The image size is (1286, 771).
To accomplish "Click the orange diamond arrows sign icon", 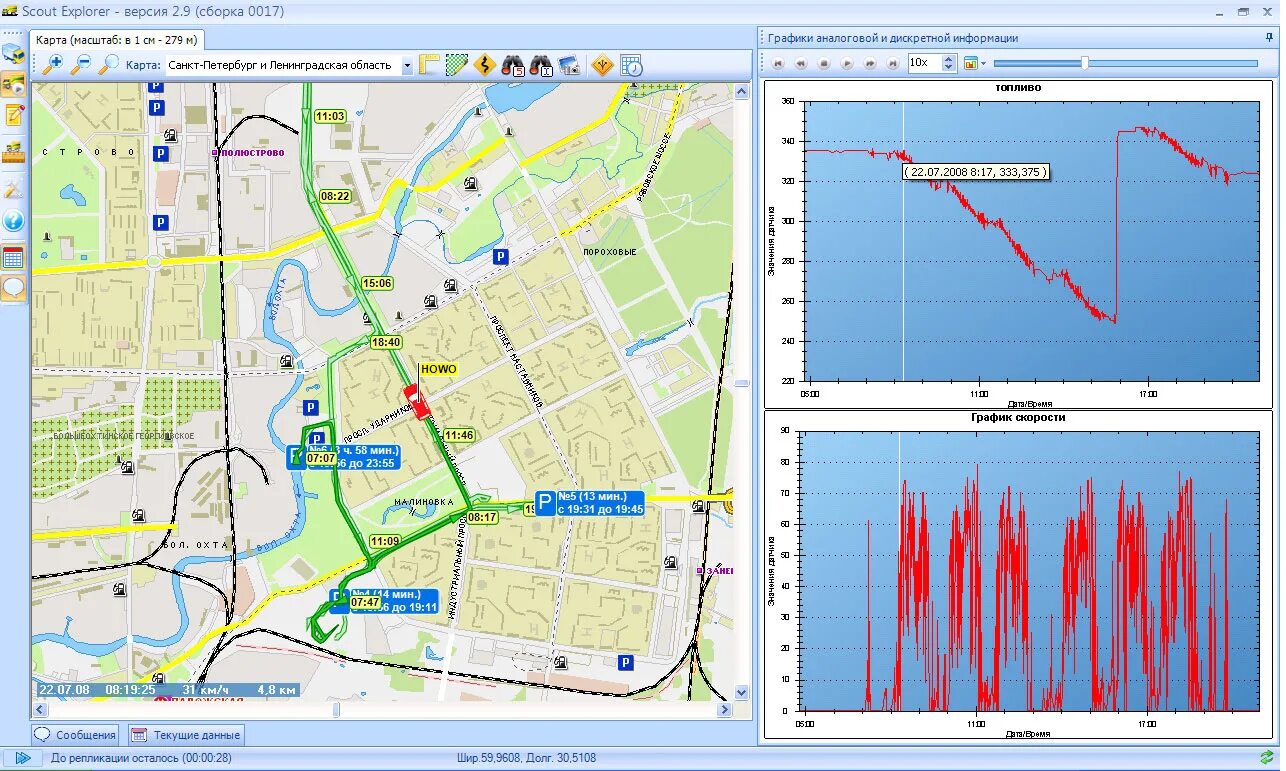I will click(602, 65).
